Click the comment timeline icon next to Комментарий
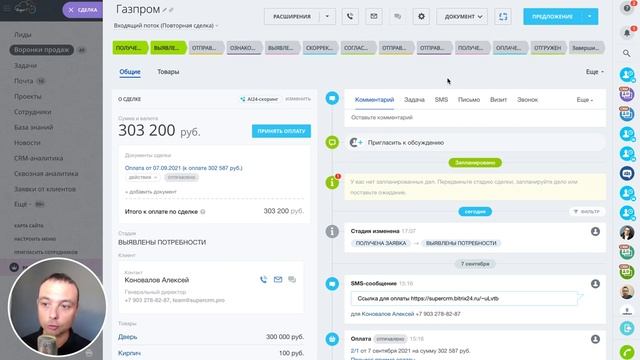The image size is (640, 360). tap(332, 98)
